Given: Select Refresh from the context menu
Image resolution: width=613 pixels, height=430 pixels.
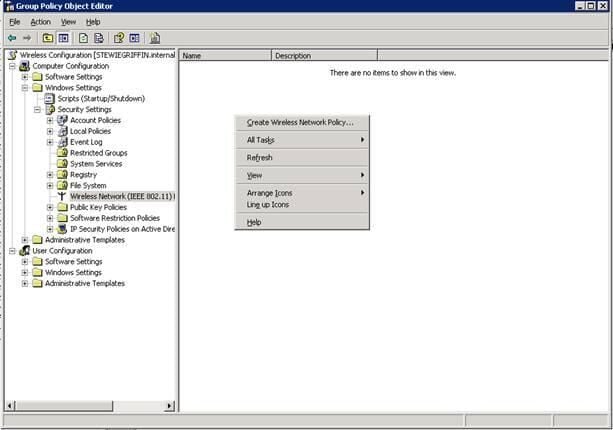Looking at the screenshot, I should (302, 158).
